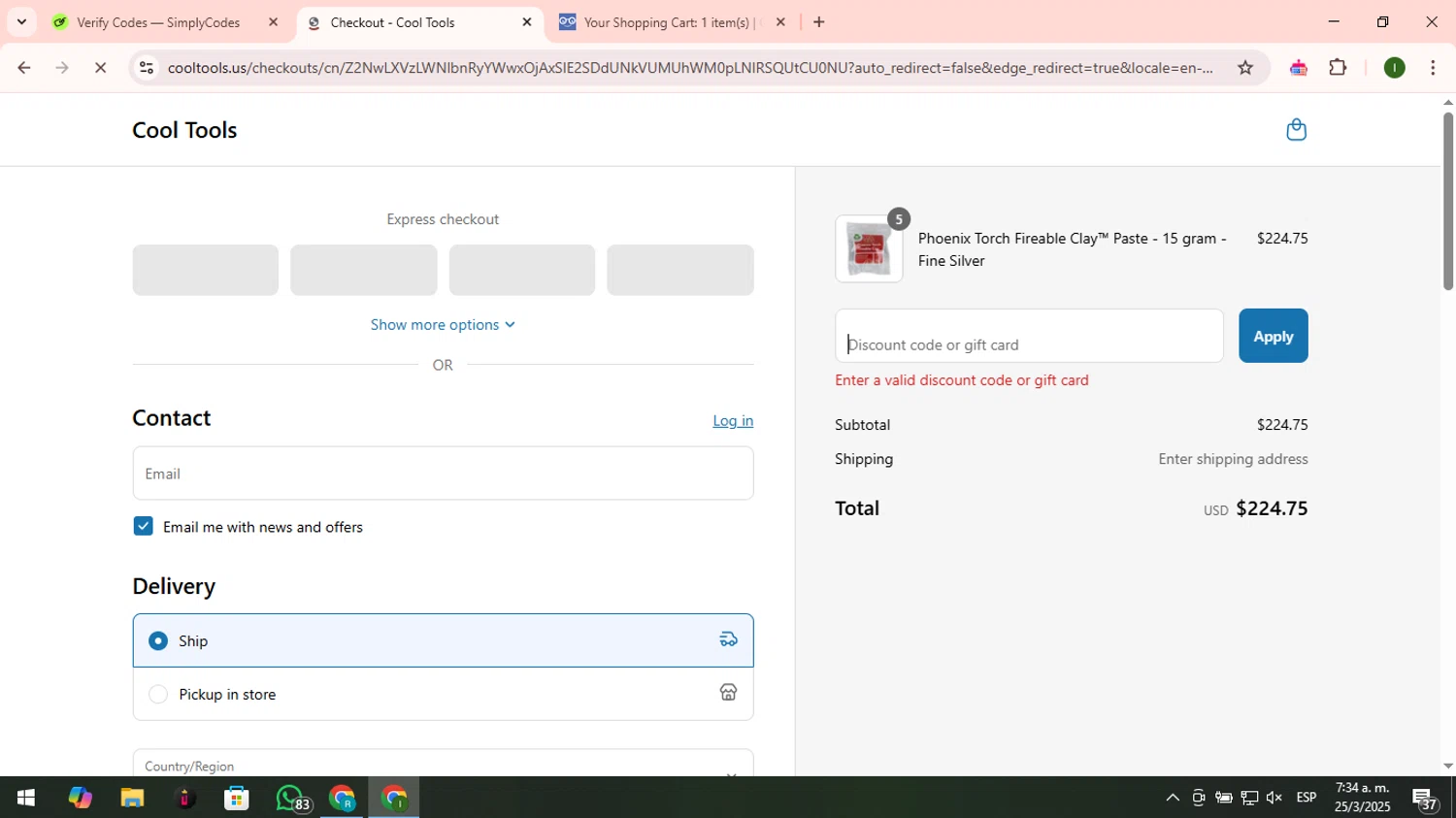Open the taskbar clock and date
The width and height of the screenshot is (1456, 818).
tap(1362, 798)
